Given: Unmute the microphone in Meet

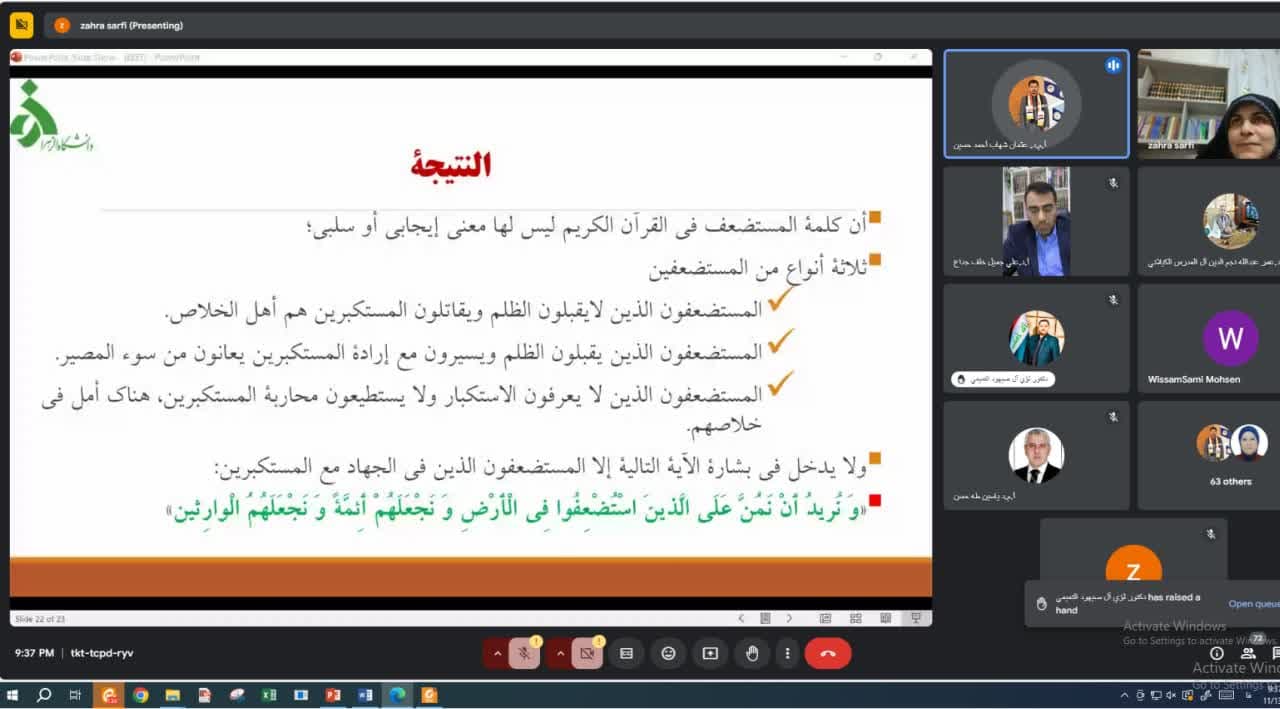Looking at the screenshot, I should pyautogui.click(x=523, y=653).
